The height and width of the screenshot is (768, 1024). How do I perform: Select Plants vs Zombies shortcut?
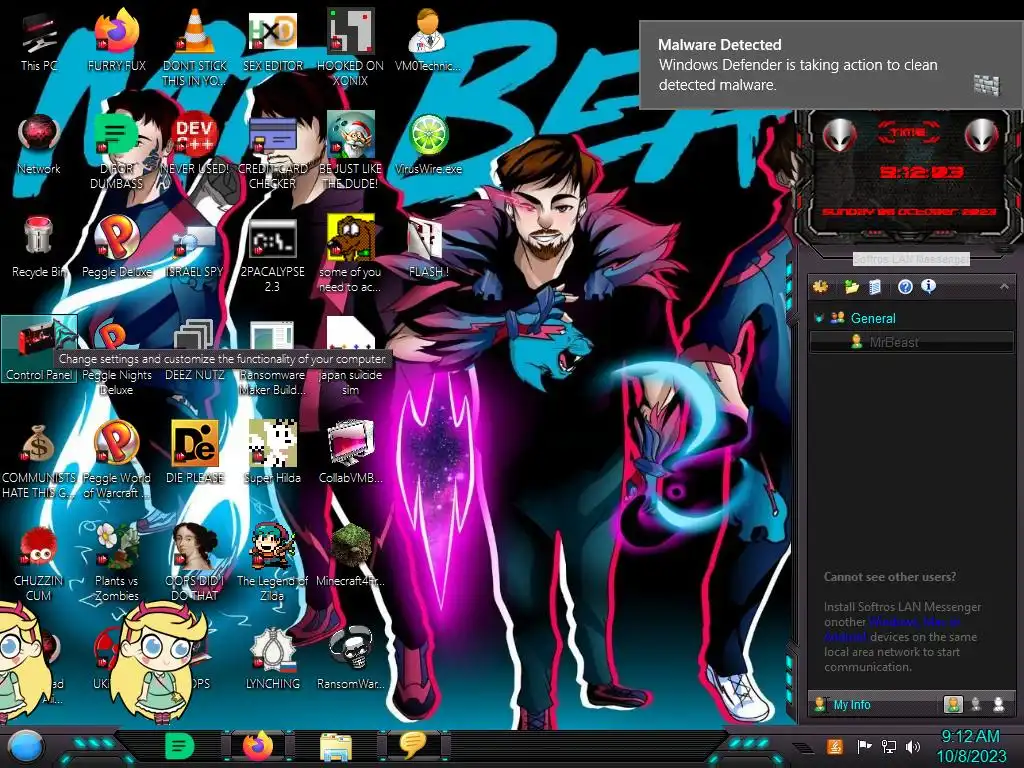(116, 563)
